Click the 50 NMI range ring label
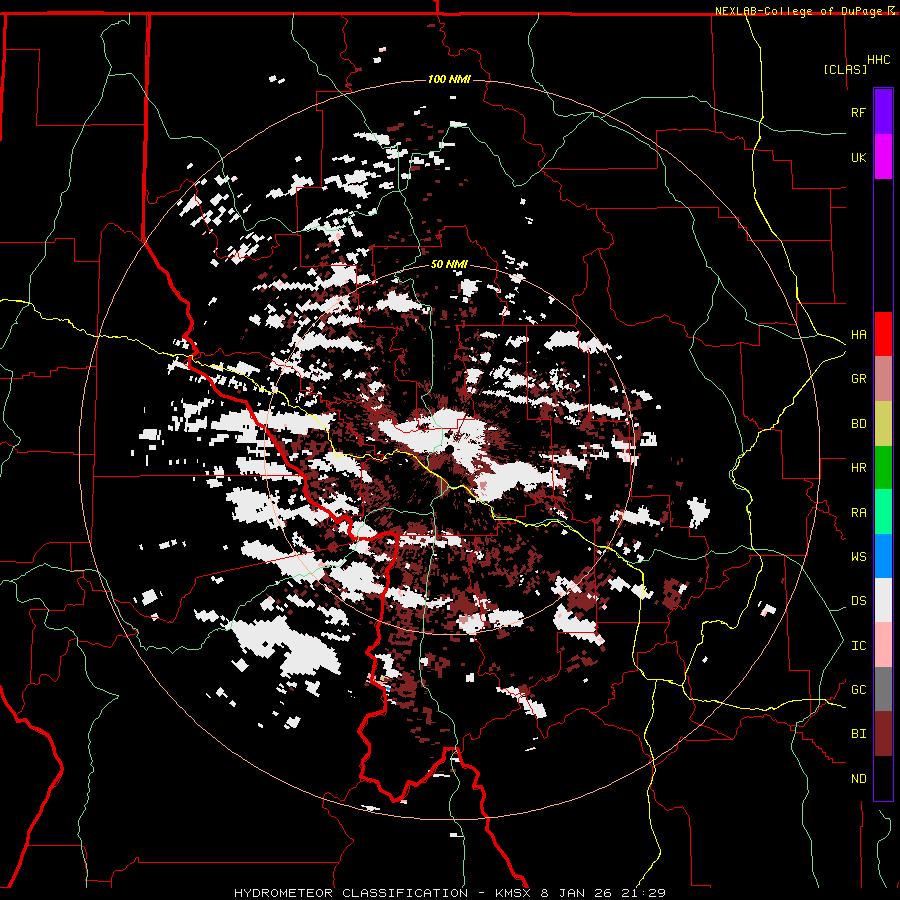Viewport: 900px width, 900px height. pos(449,265)
